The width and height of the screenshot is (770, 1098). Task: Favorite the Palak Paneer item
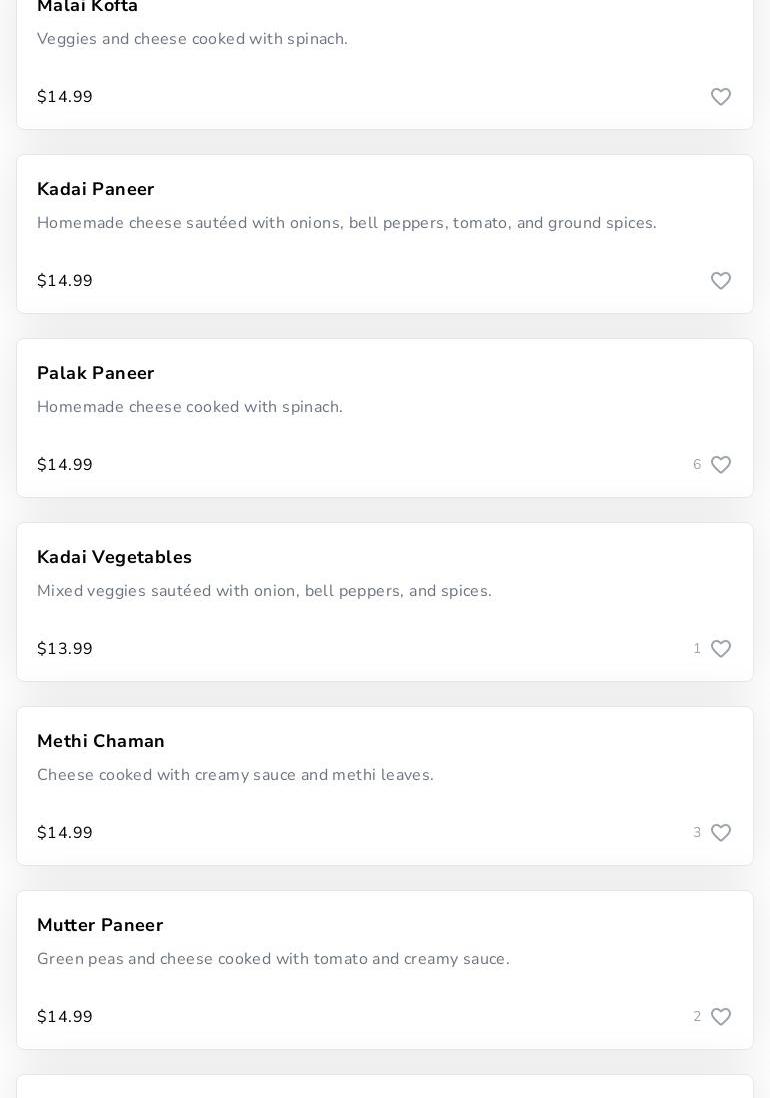click(x=720, y=465)
